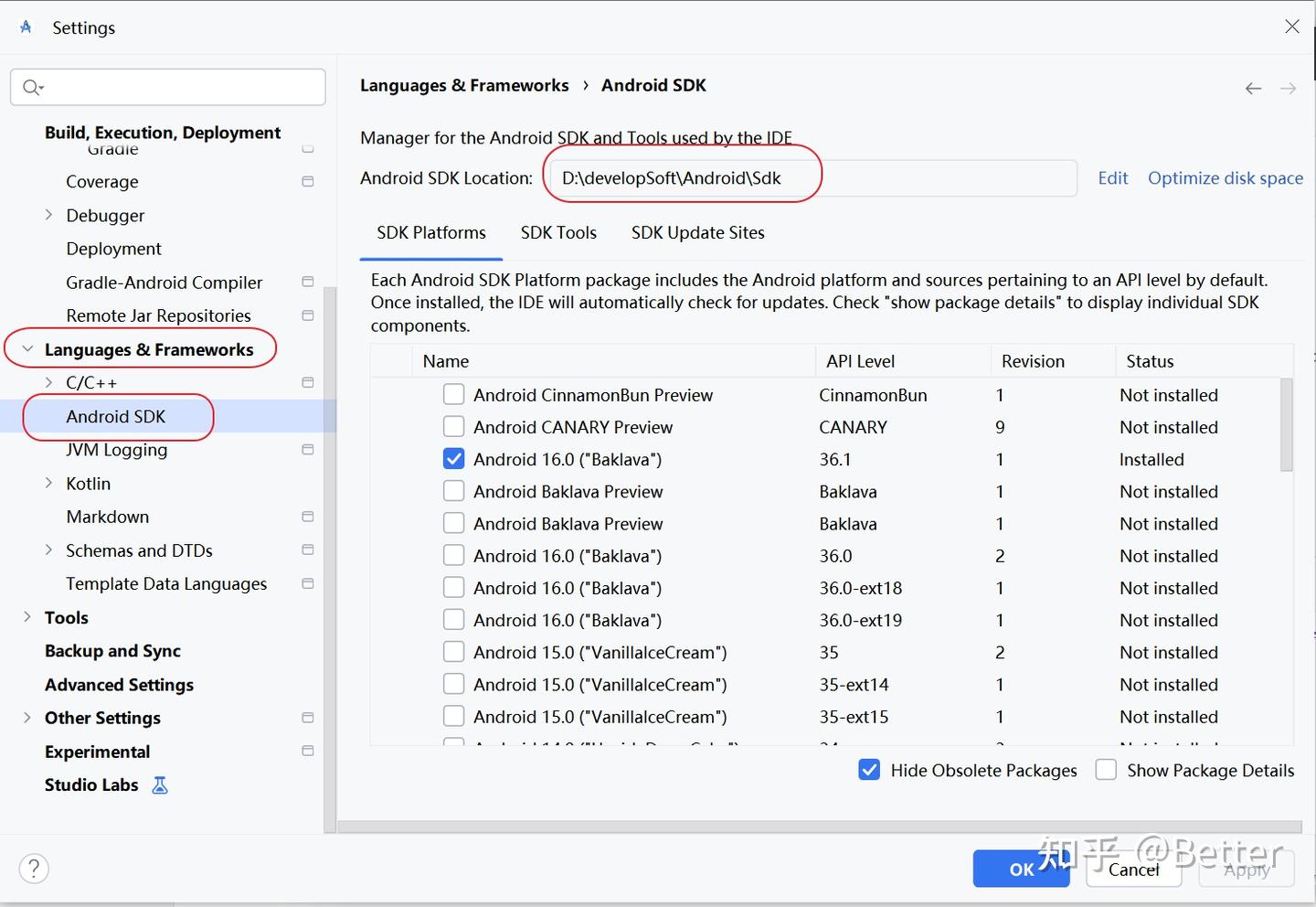Image resolution: width=1316 pixels, height=907 pixels.
Task: Check Android 15.0 VanillaIceCream 35-ext15 checkbox
Action: [453, 717]
